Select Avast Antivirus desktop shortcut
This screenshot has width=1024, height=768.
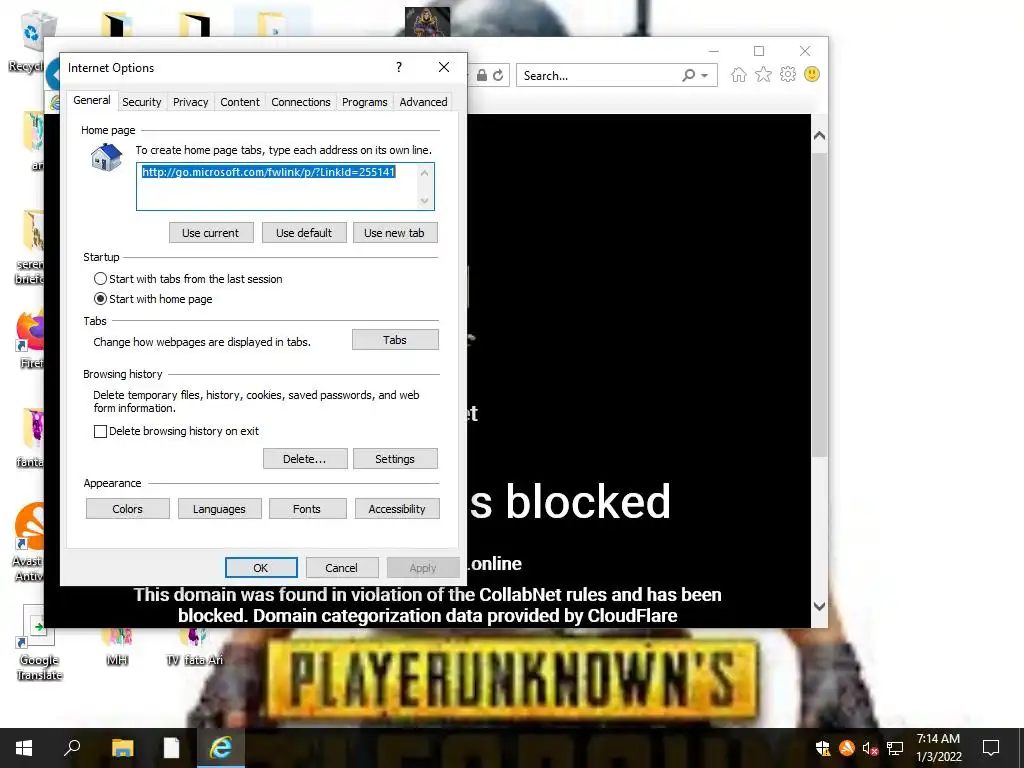[29, 542]
